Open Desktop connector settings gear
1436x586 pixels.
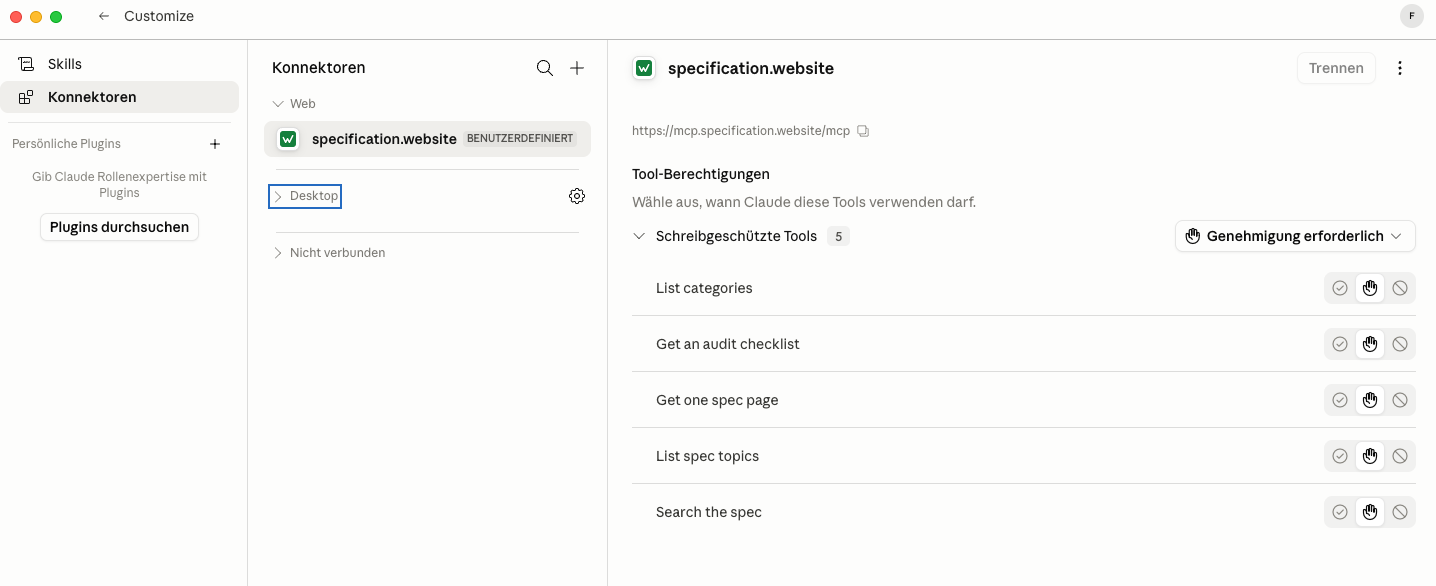[577, 196]
